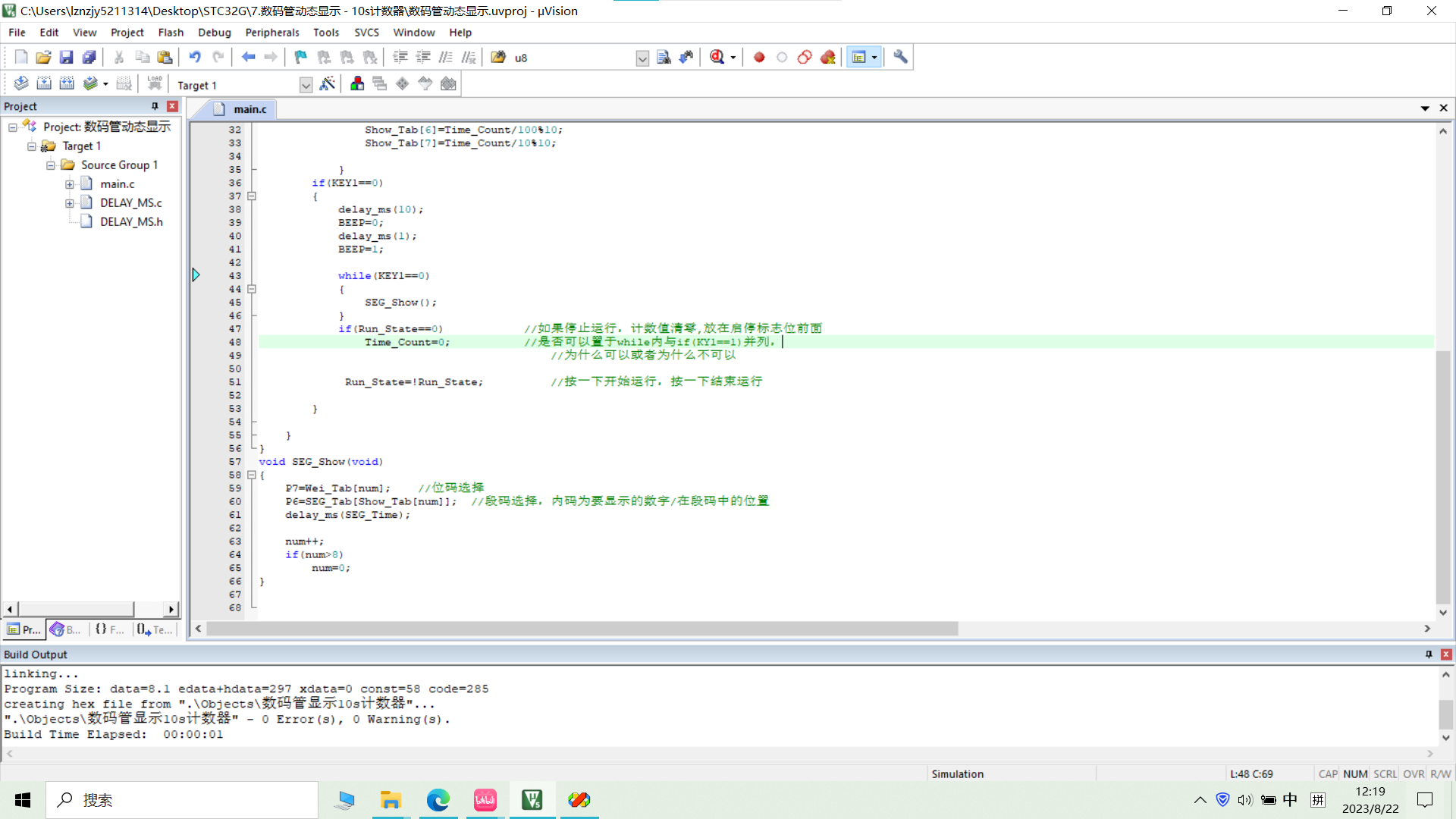Pin the Build Output panel

[1429, 654]
